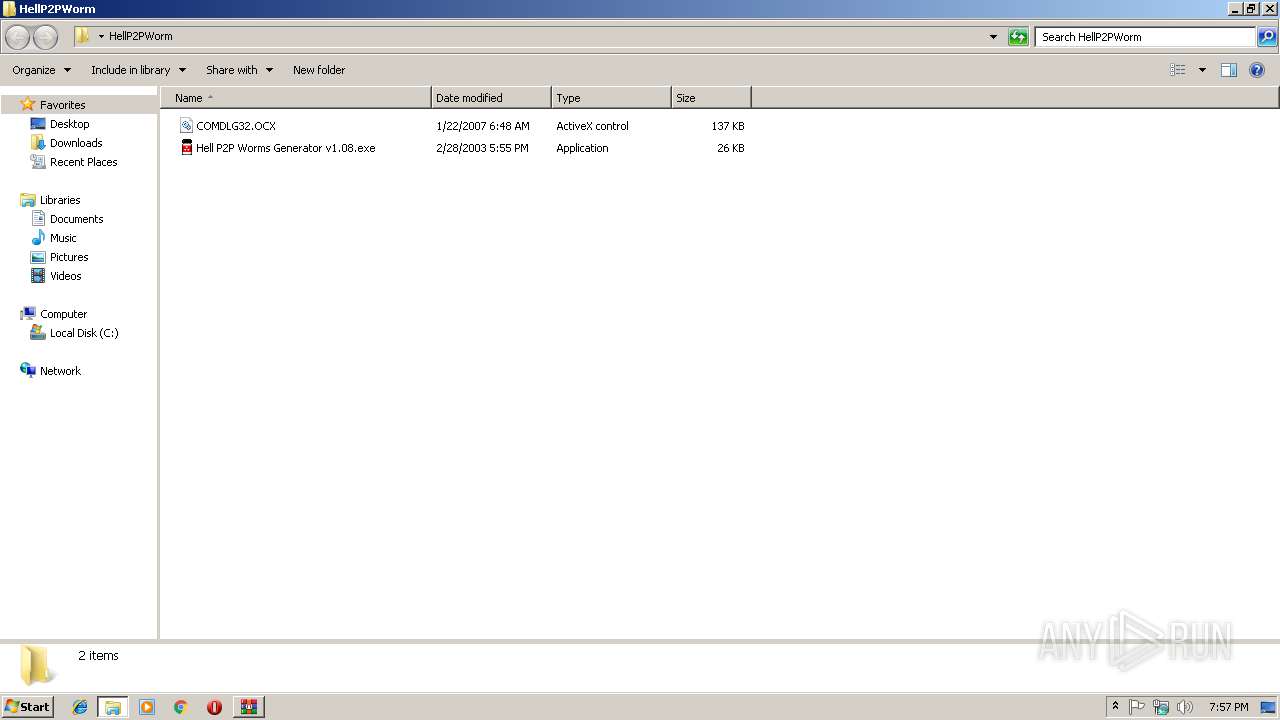Screen dimensions: 1280x720
Task: Click the change view icon
Action: 1178,70
